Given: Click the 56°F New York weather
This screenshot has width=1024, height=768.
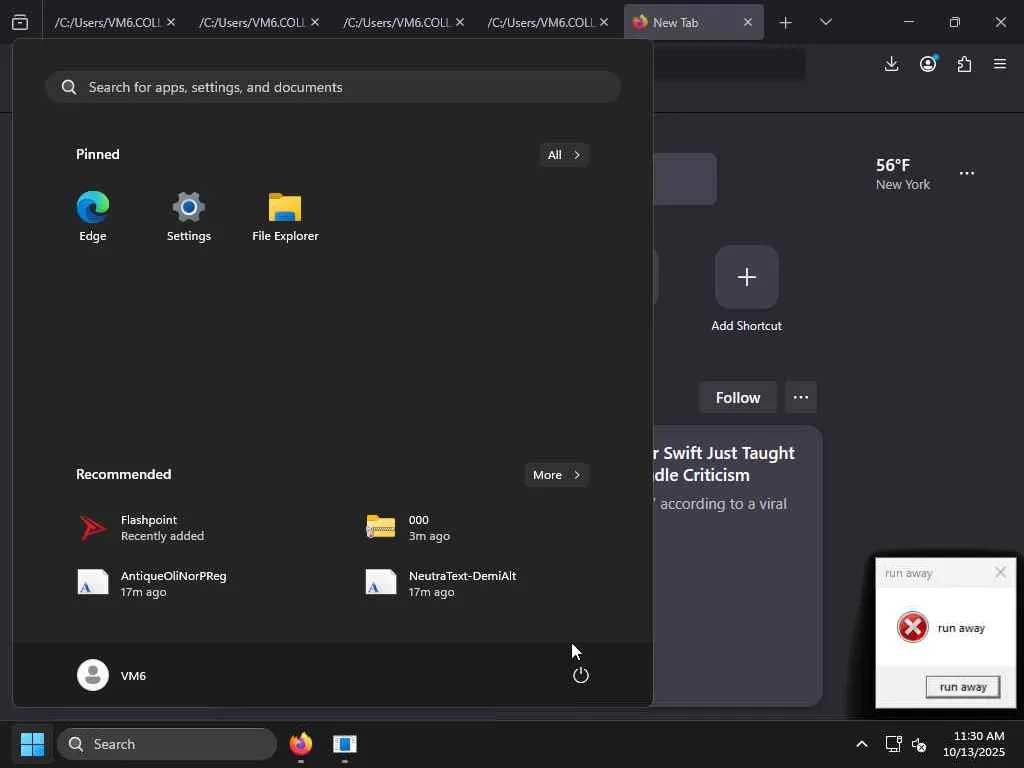Looking at the screenshot, I should [x=903, y=174].
